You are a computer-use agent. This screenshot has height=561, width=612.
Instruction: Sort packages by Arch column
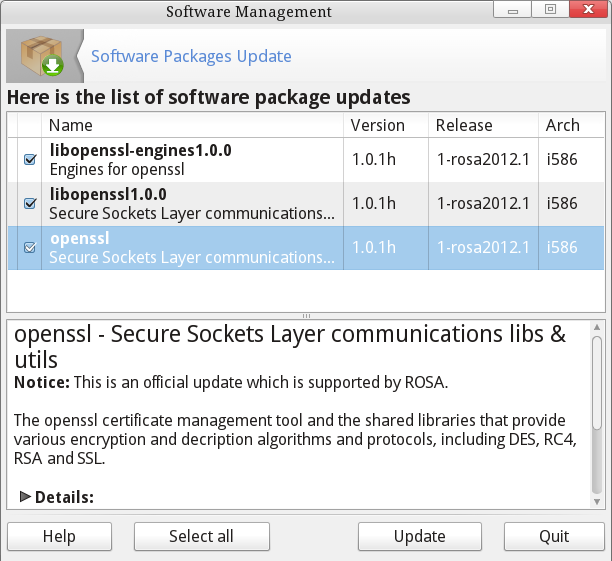[570, 125]
